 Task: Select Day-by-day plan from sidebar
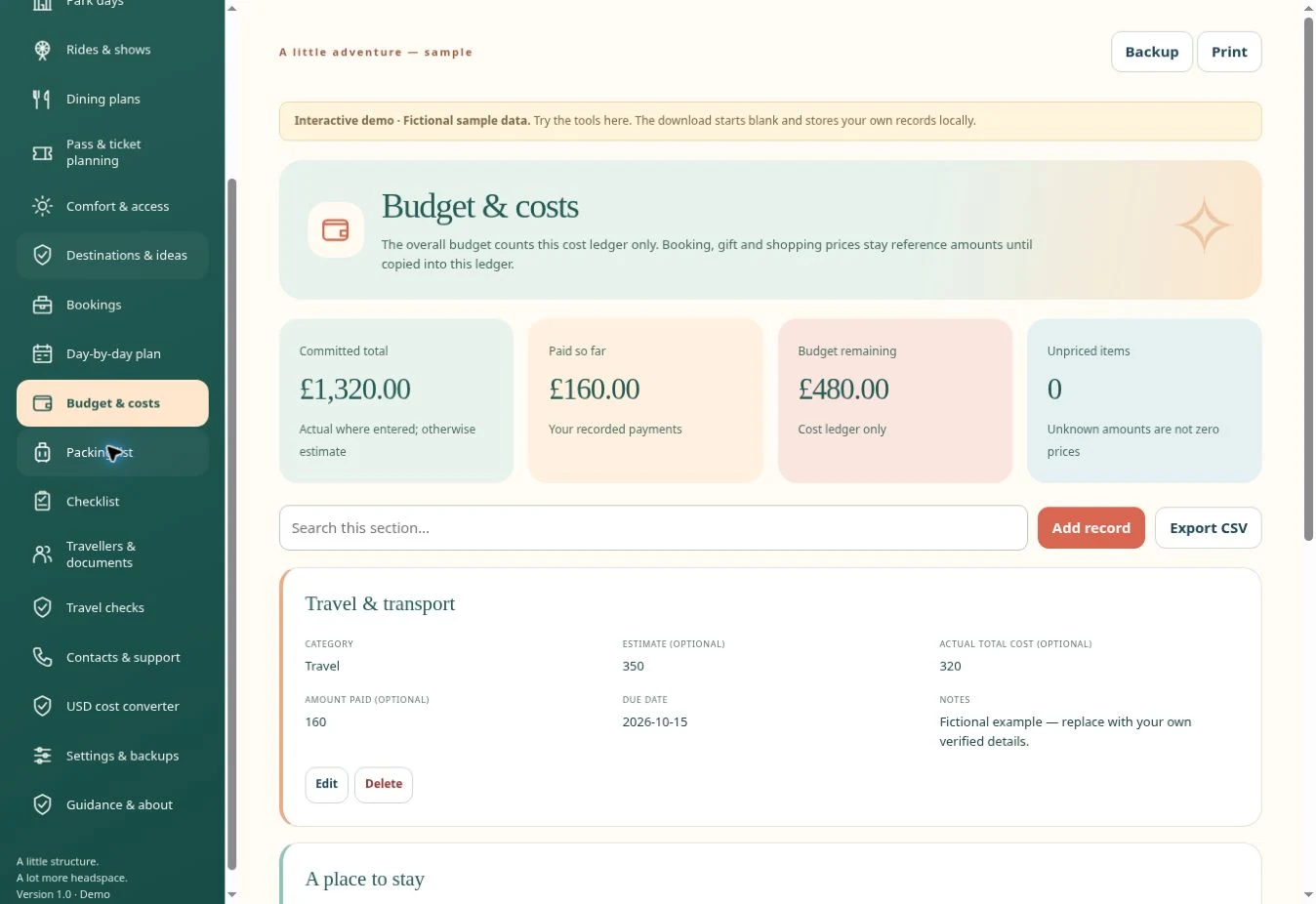click(112, 353)
